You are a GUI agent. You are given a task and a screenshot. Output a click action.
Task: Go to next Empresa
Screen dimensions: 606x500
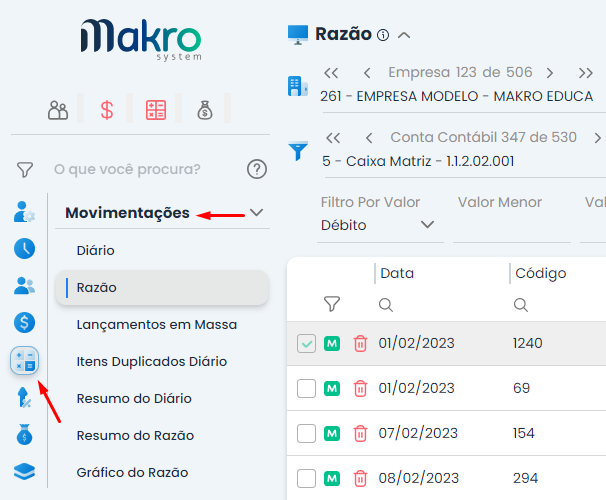(x=550, y=73)
